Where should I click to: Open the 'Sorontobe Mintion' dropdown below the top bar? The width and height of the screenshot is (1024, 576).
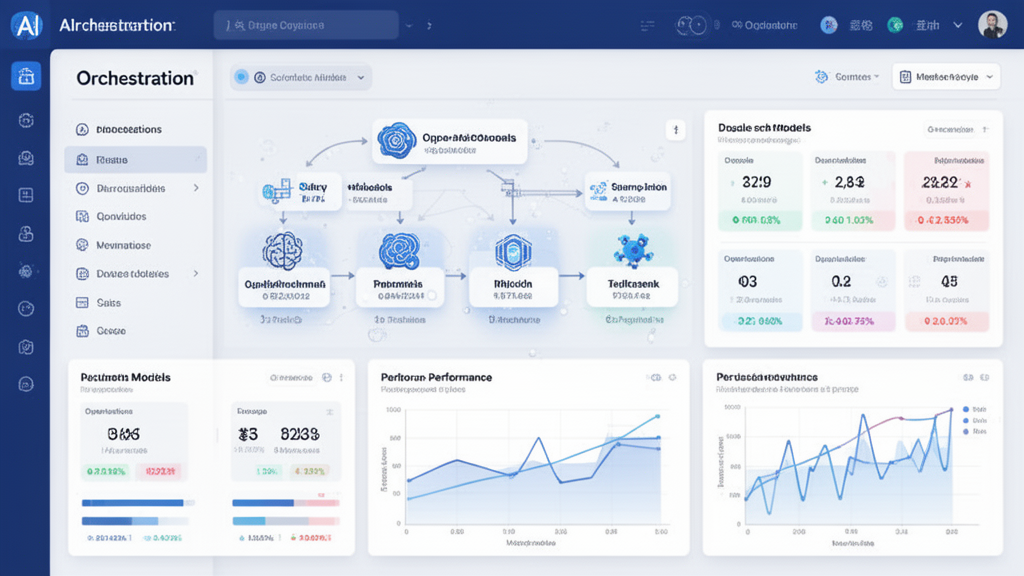(x=301, y=77)
